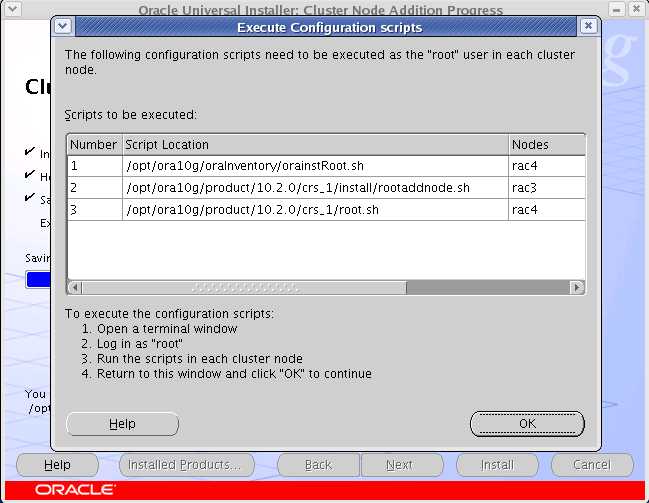Click the horizontal scrollbar thumb of scripts table
The height and width of the screenshot is (503, 649).
coord(244,287)
